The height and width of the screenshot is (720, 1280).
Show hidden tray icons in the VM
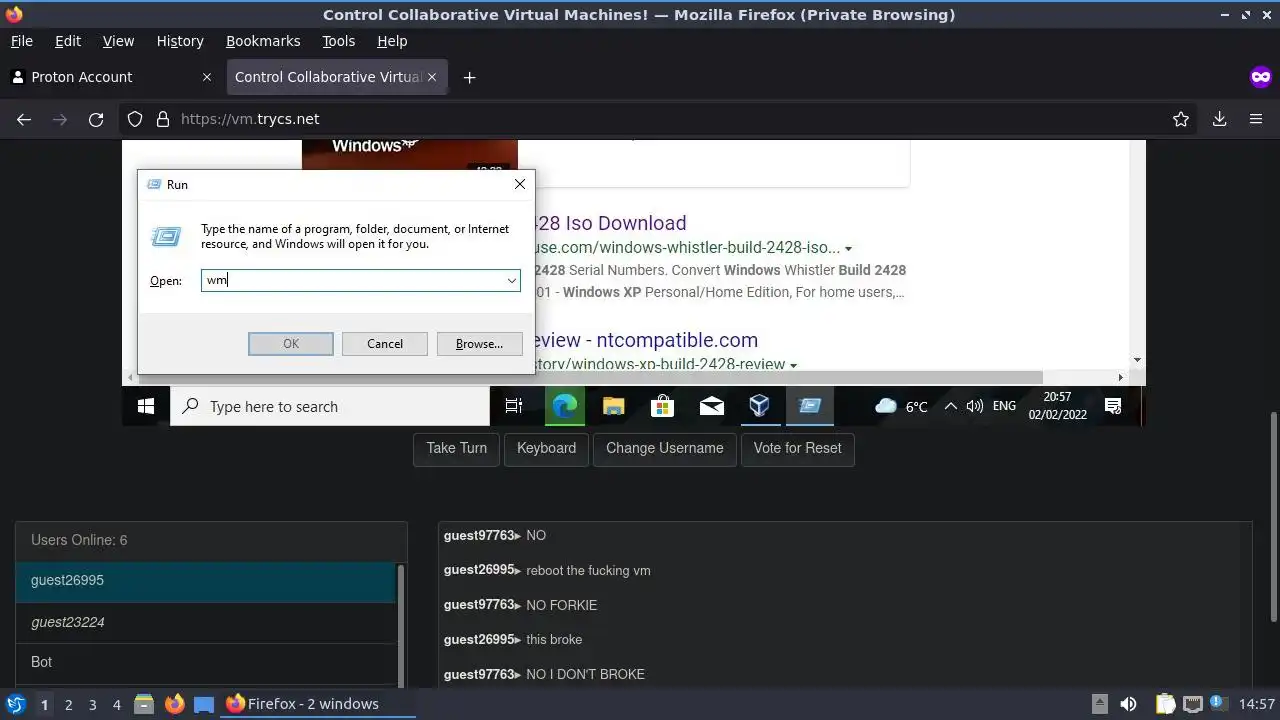click(950, 406)
